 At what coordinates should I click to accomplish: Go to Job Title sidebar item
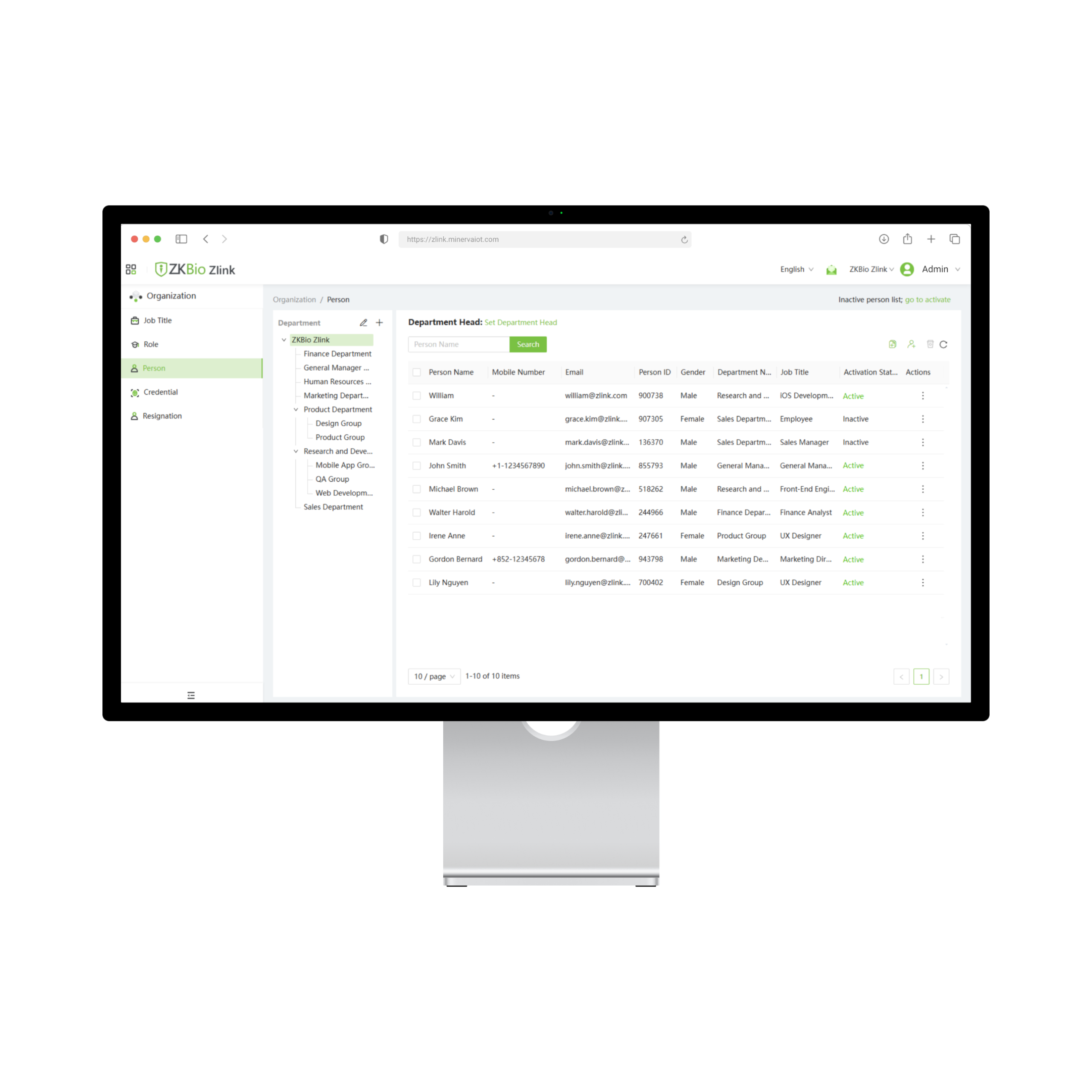pyautogui.click(x=157, y=320)
